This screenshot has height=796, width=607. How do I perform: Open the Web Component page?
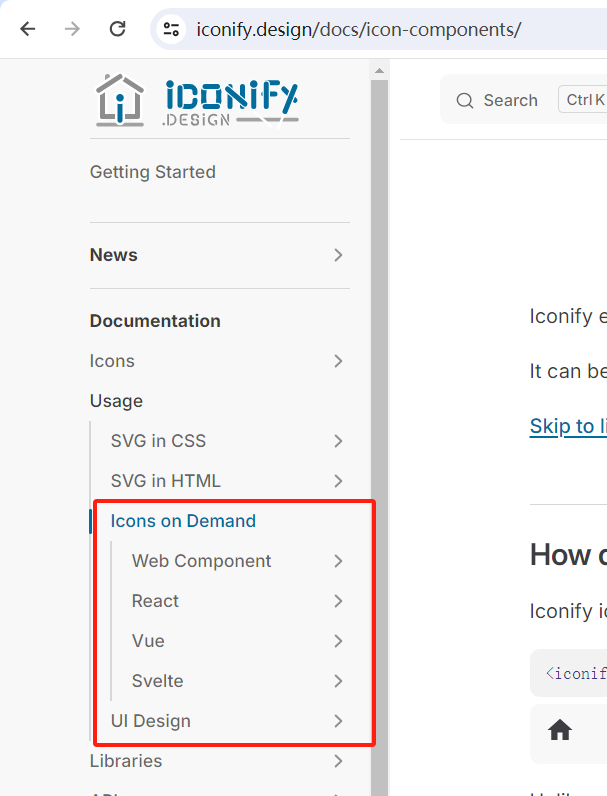point(201,561)
